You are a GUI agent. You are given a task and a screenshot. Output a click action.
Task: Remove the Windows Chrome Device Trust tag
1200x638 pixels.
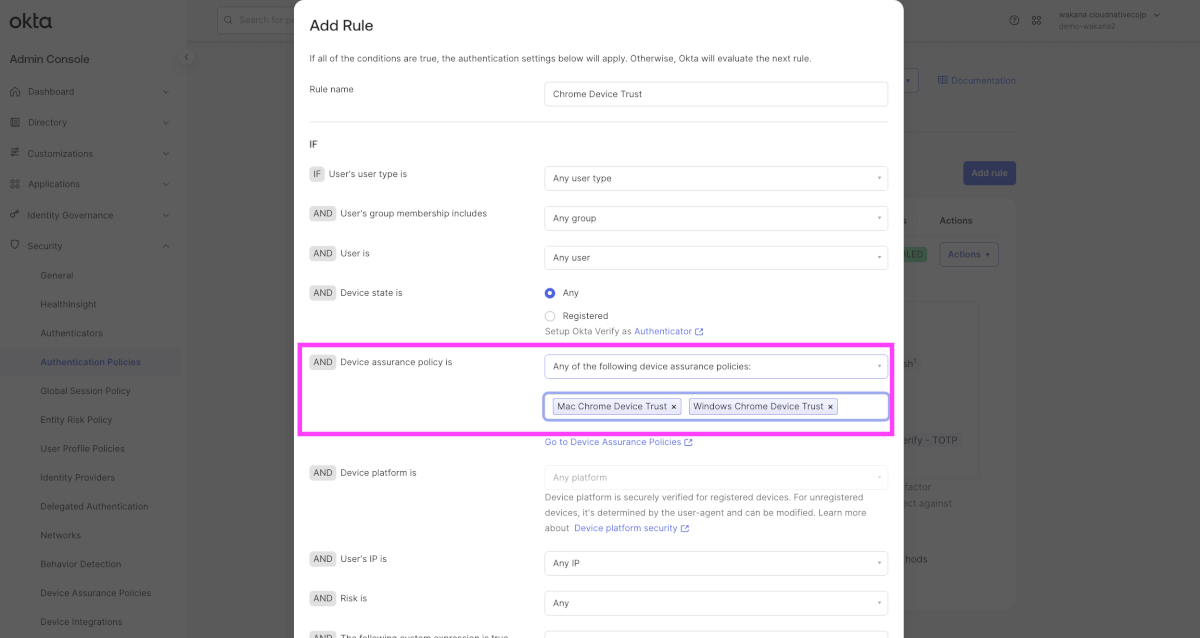tap(830, 407)
